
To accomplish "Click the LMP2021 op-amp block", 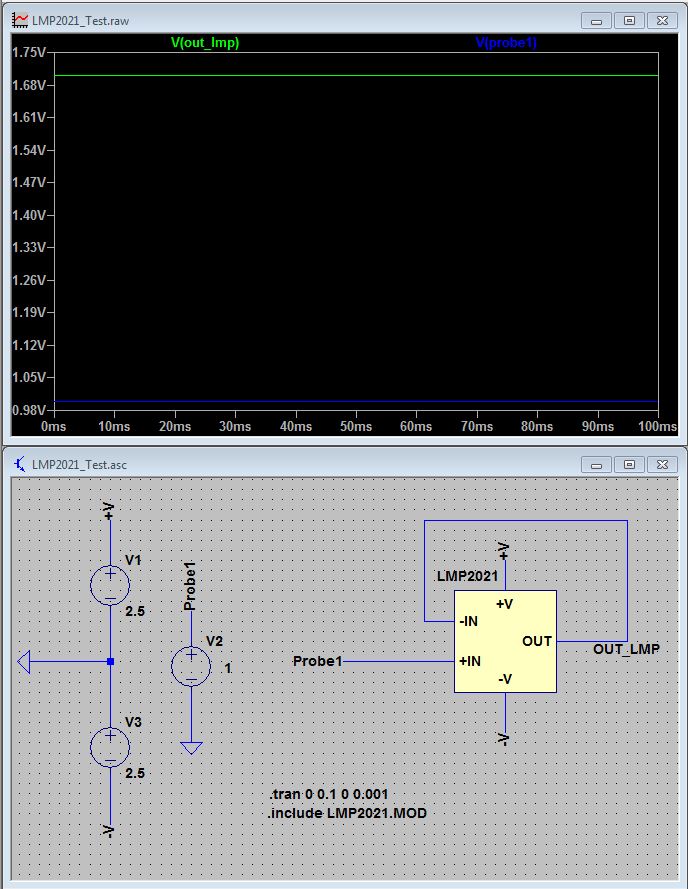I will pyautogui.click(x=505, y=641).
